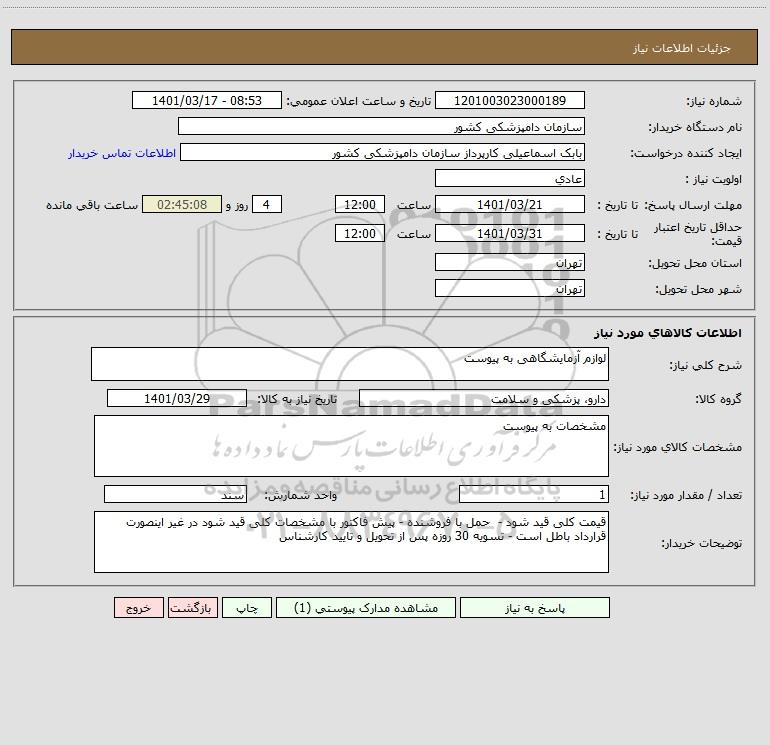Click the label شهر محل تحویل
770x745 pixels.
(x=699, y=289)
